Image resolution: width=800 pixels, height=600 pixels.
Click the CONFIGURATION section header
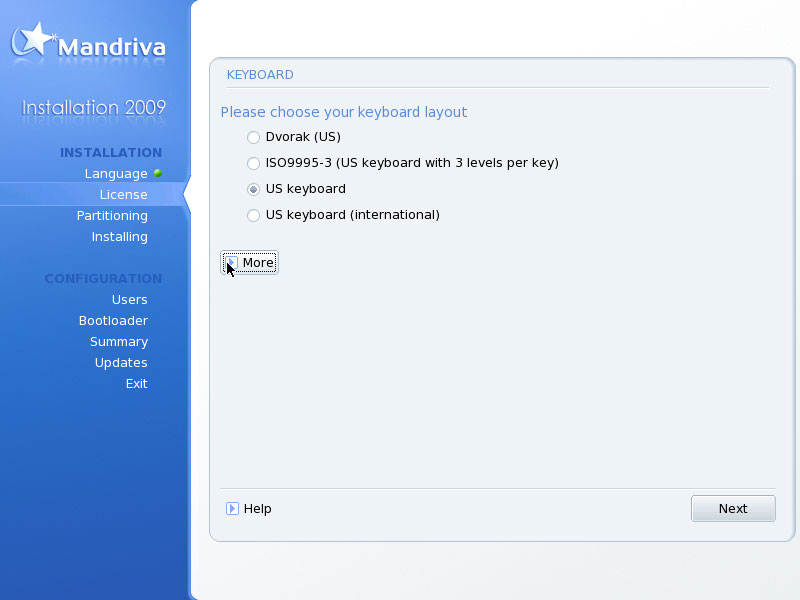pyautogui.click(x=103, y=279)
